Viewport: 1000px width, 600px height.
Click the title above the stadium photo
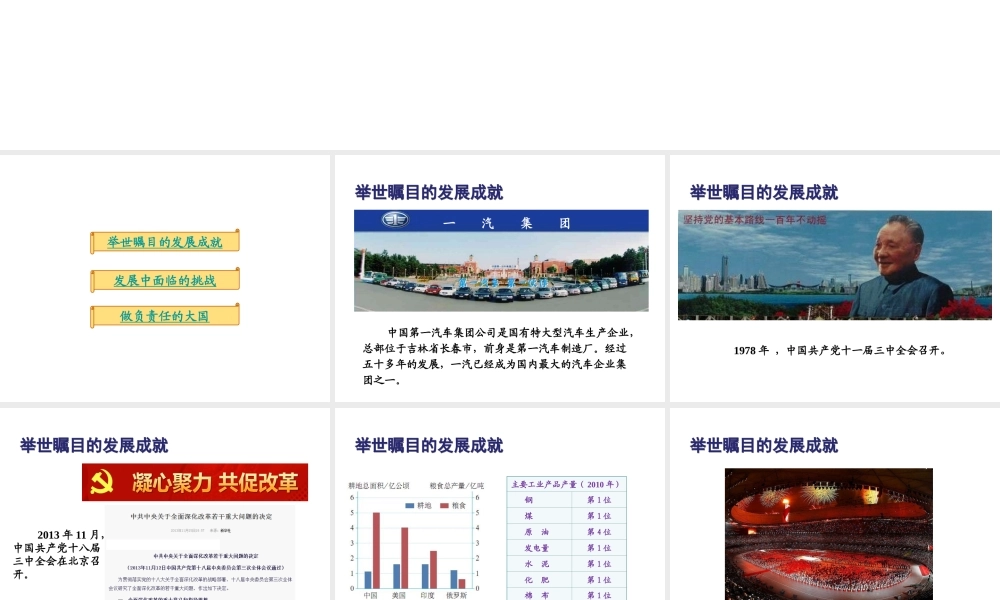pyautogui.click(x=763, y=445)
